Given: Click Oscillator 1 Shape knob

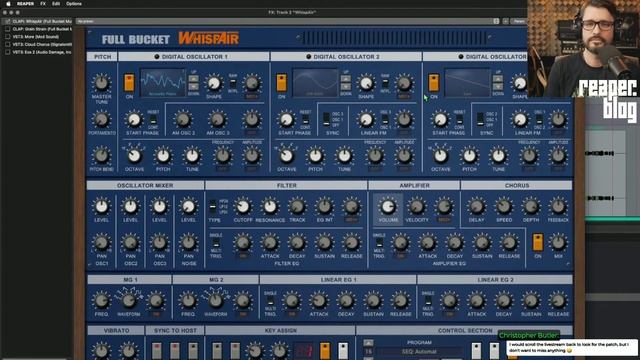Looking at the screenshot, I should pyautogui.click(x=214, y=83).
